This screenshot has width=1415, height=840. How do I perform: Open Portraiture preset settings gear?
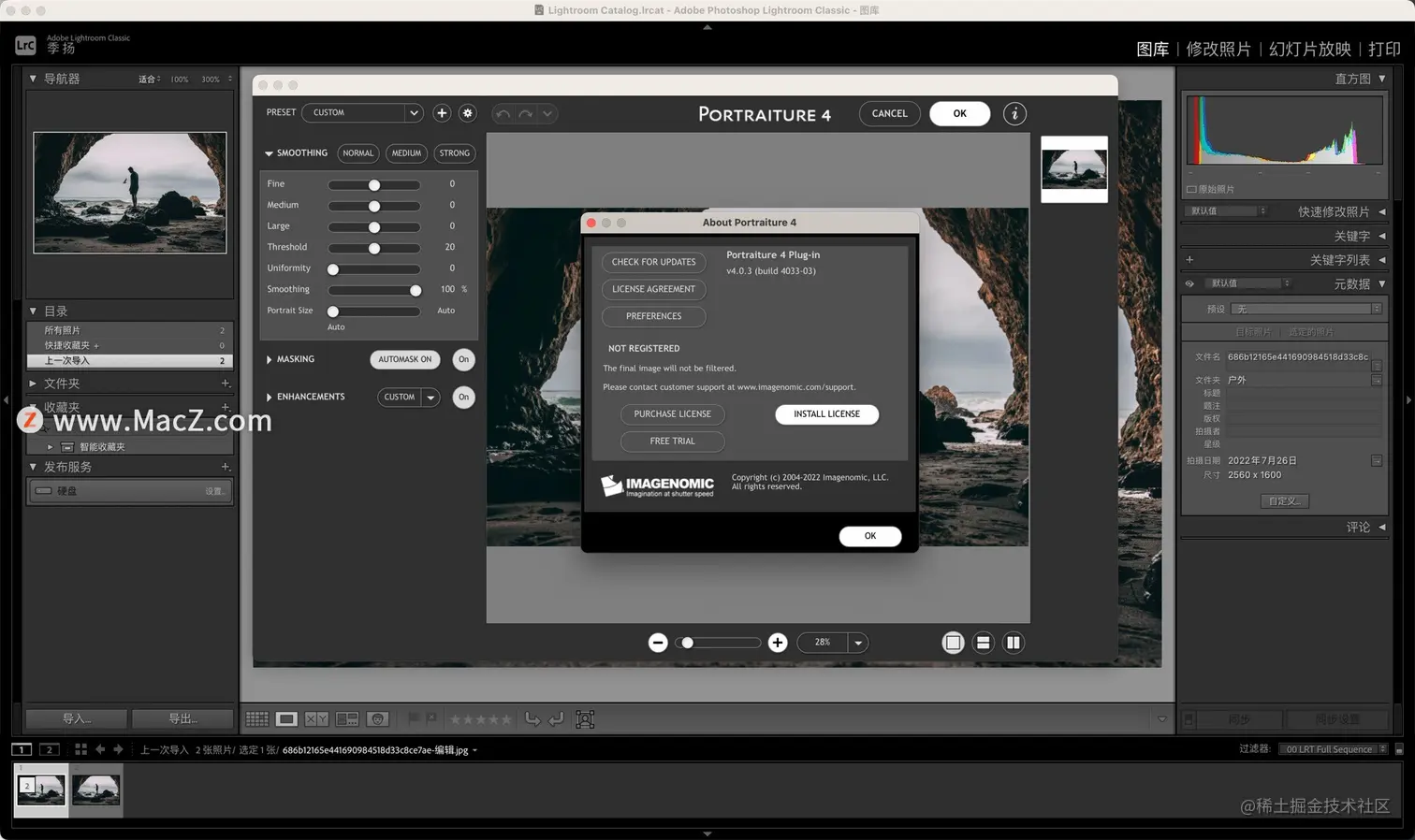tap(468, 113)
